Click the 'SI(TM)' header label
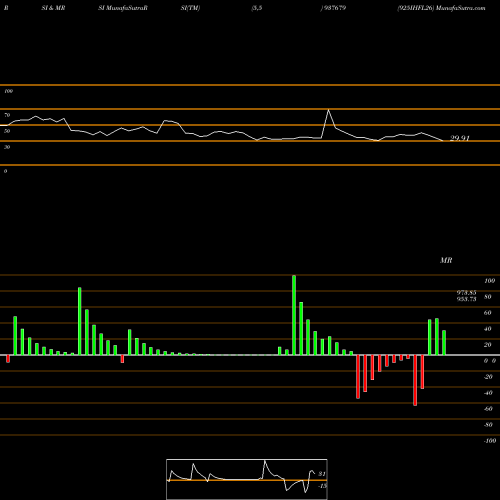500x500 pixels. pyautogui.click(x=190, y=8)
